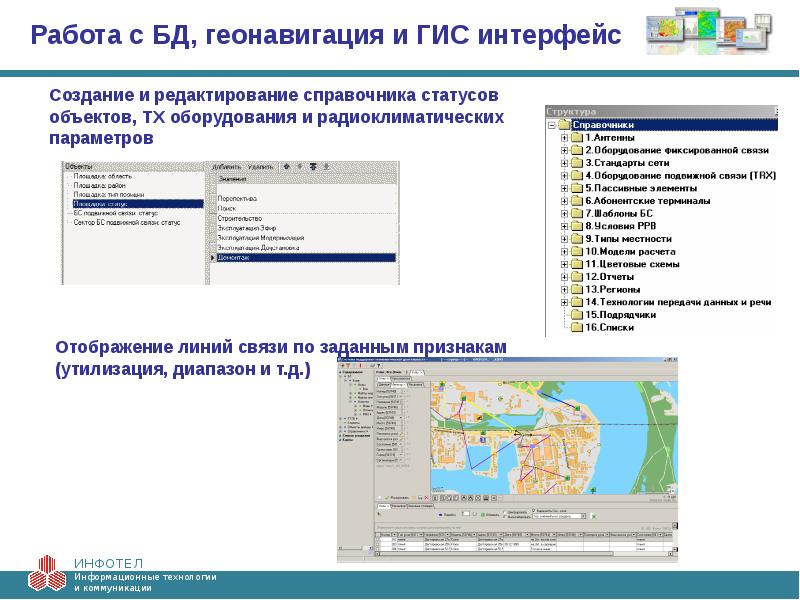Click the '15.Подрядчики' folder icon
Screen dimensions: 800x600
tap(577, 314)
